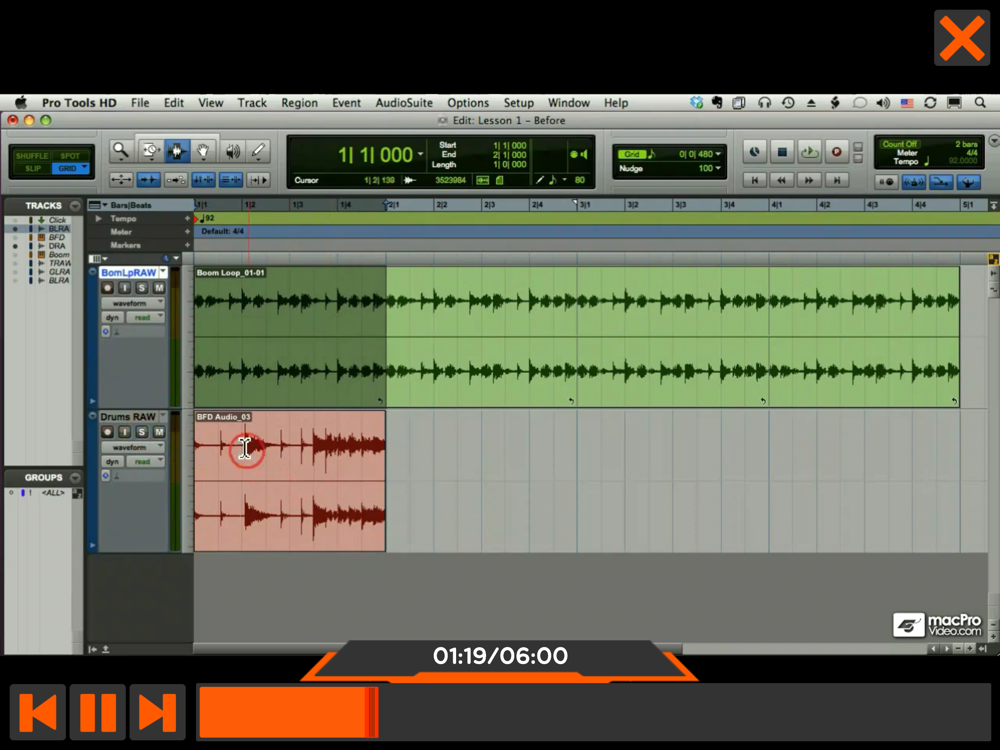This screenshot has height=750, width=1000.
Task: Click the Drums RAW track name
Action: (128, 417)
